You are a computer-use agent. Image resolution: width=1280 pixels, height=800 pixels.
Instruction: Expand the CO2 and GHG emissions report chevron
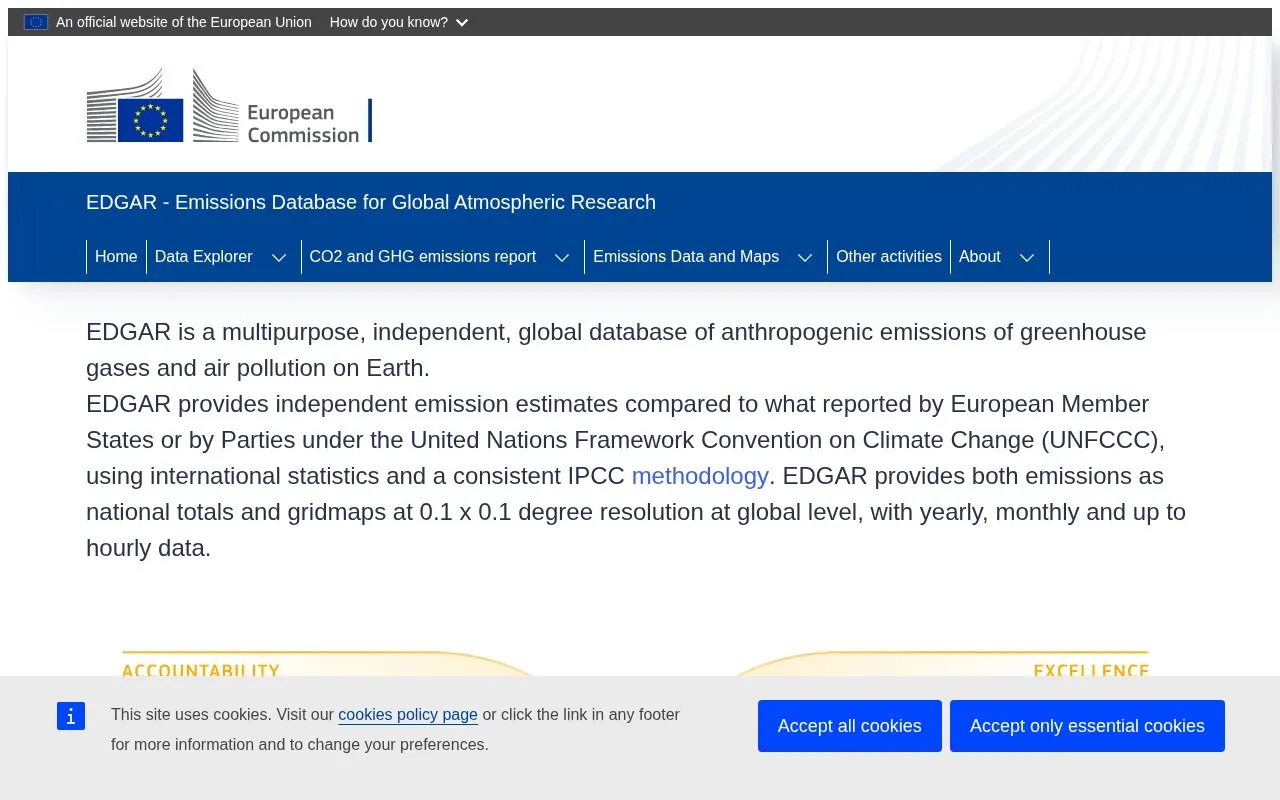[x=562, y=257]
